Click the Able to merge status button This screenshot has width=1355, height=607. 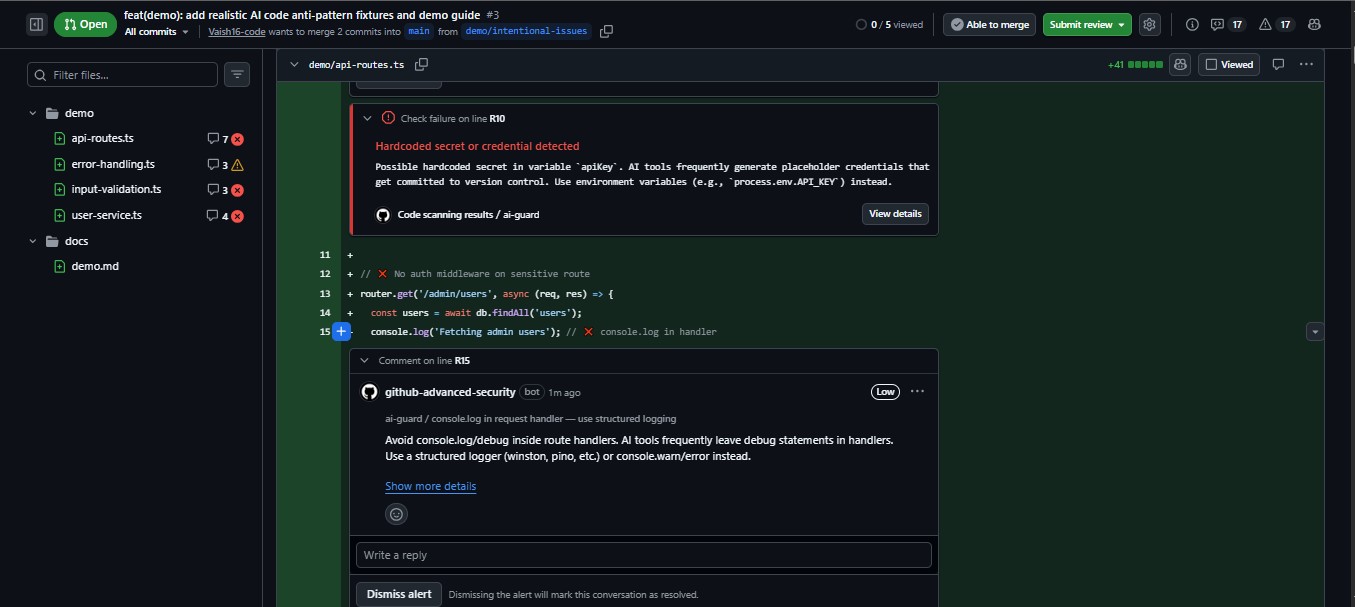coord(989,24)
